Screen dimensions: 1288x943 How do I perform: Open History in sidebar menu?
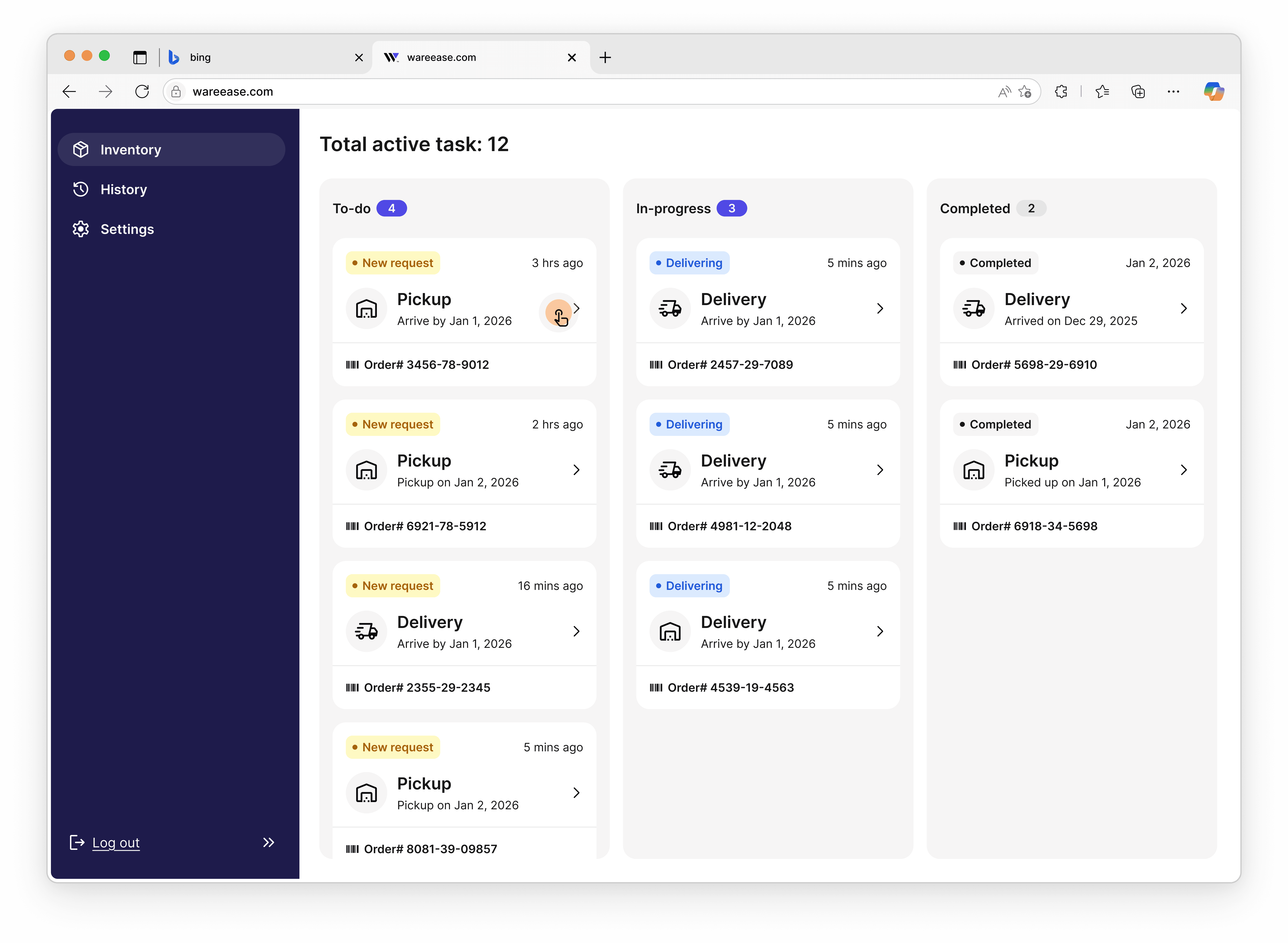click(x=123, y=189)
